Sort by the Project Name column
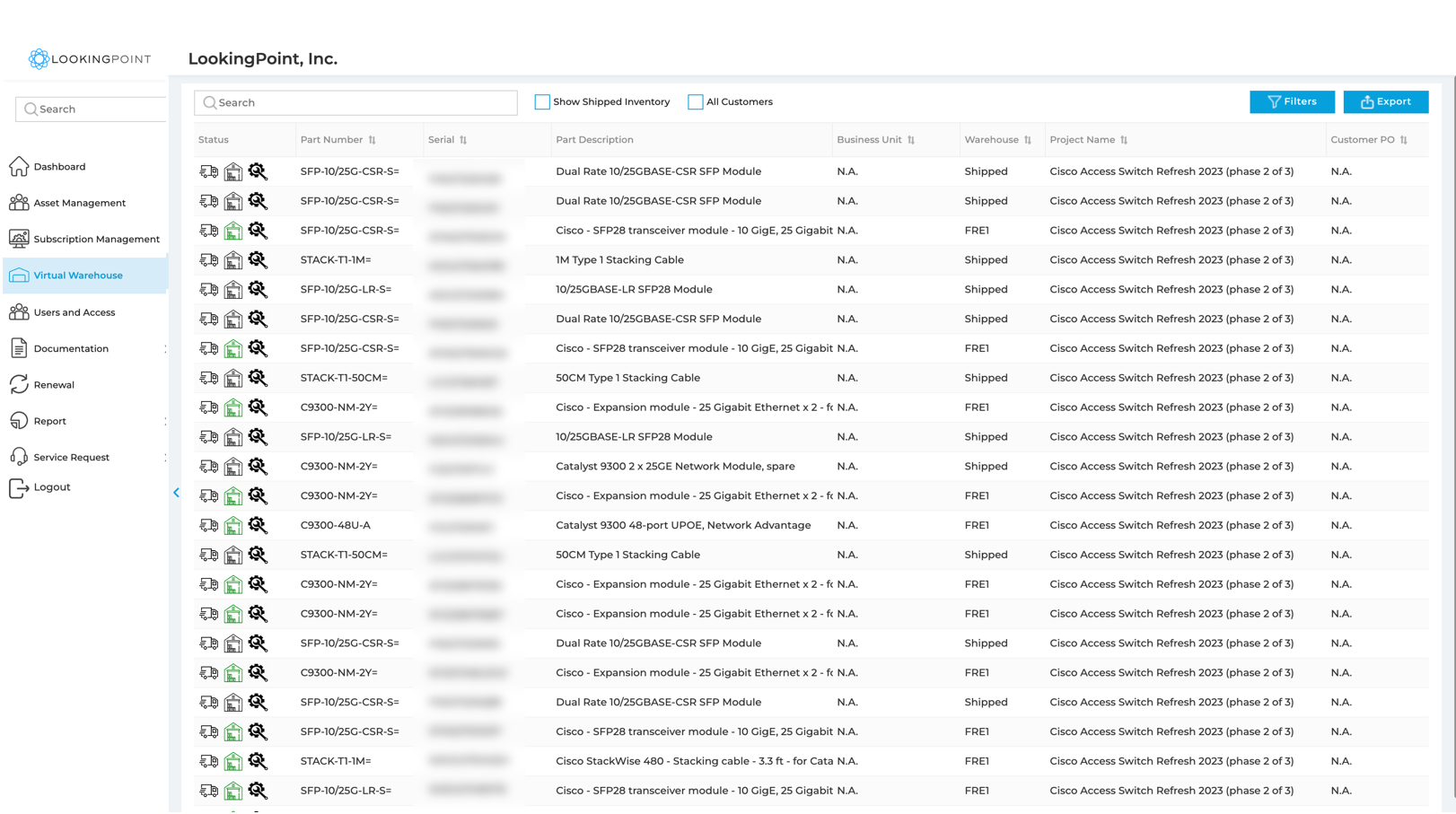This screenshot has height=814, width=1456. (x=1124, y=140)
